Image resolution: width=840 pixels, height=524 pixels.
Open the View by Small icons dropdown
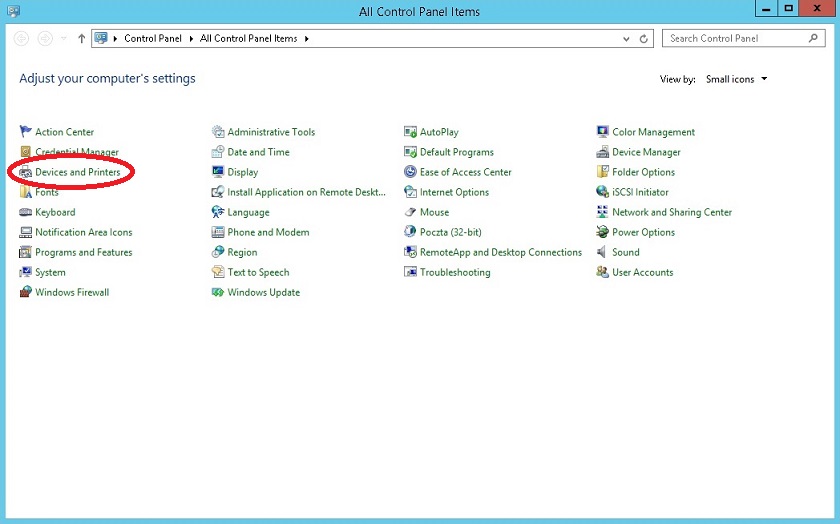(x=736, y=79)
